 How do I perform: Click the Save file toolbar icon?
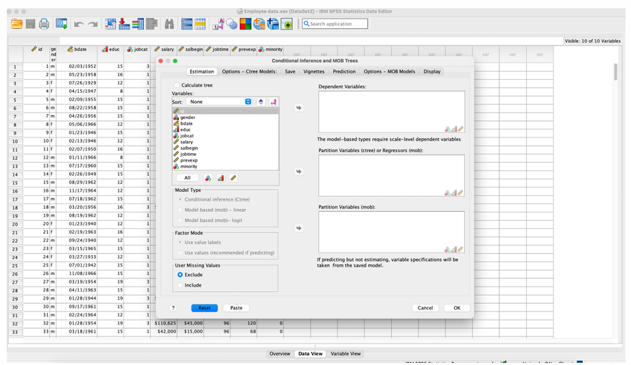30,24
